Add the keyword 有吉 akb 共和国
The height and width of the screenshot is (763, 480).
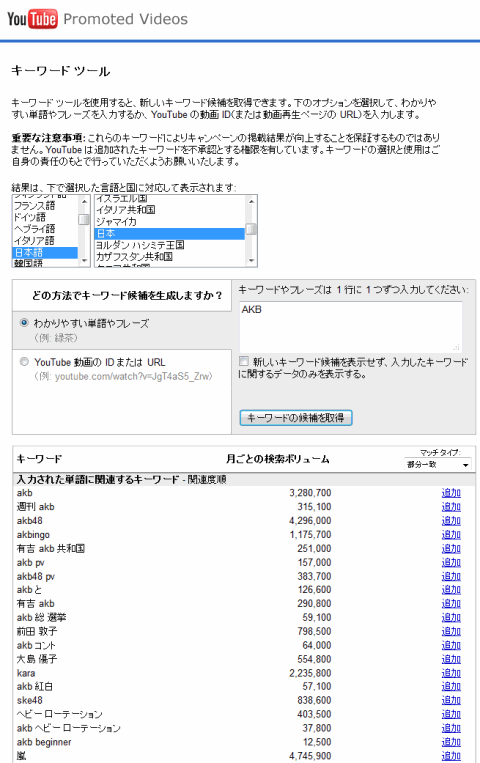coord(451,548)
